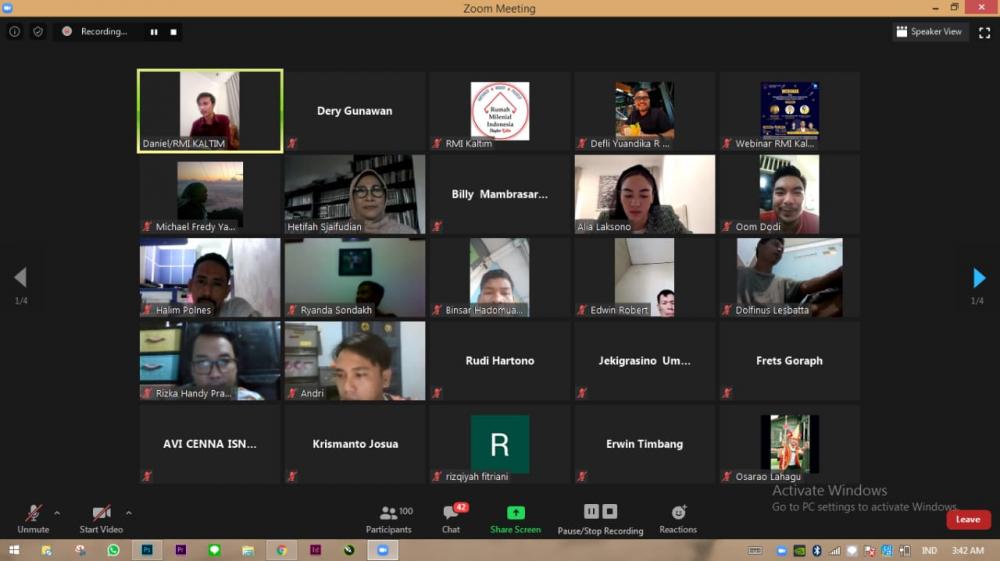Click the muted mic icon on Dery Gunawan
The height and width of the screenshot is (561, 1000).
pyautogui.click(x=292, y=143)
